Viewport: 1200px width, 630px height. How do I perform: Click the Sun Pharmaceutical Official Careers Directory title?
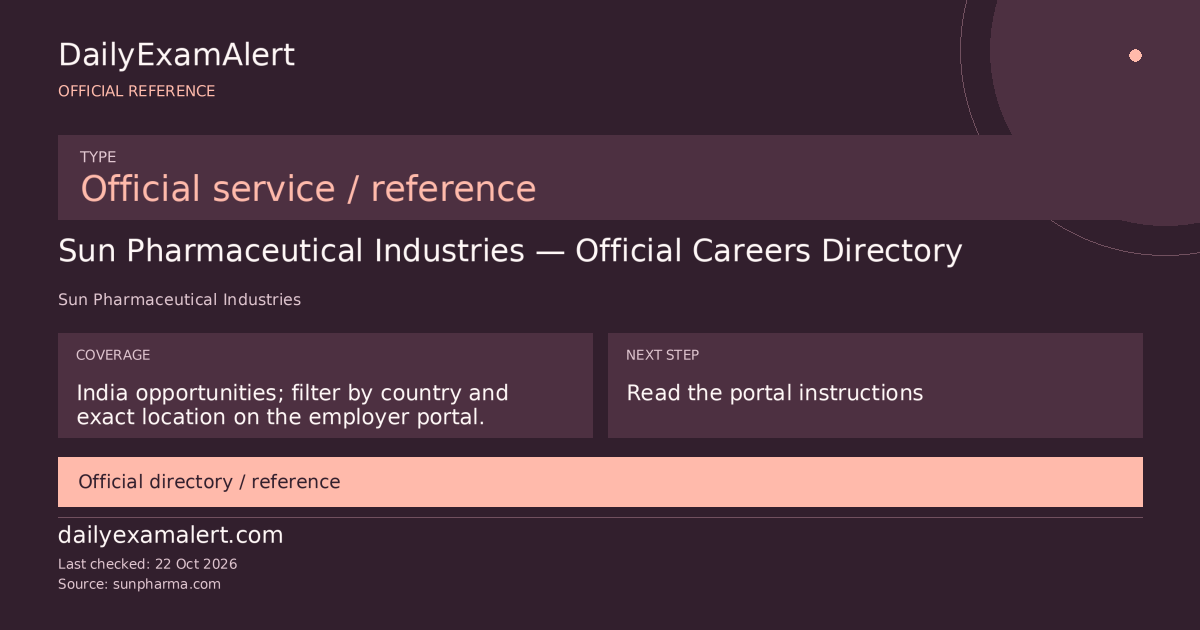click(x=510, y=251)
